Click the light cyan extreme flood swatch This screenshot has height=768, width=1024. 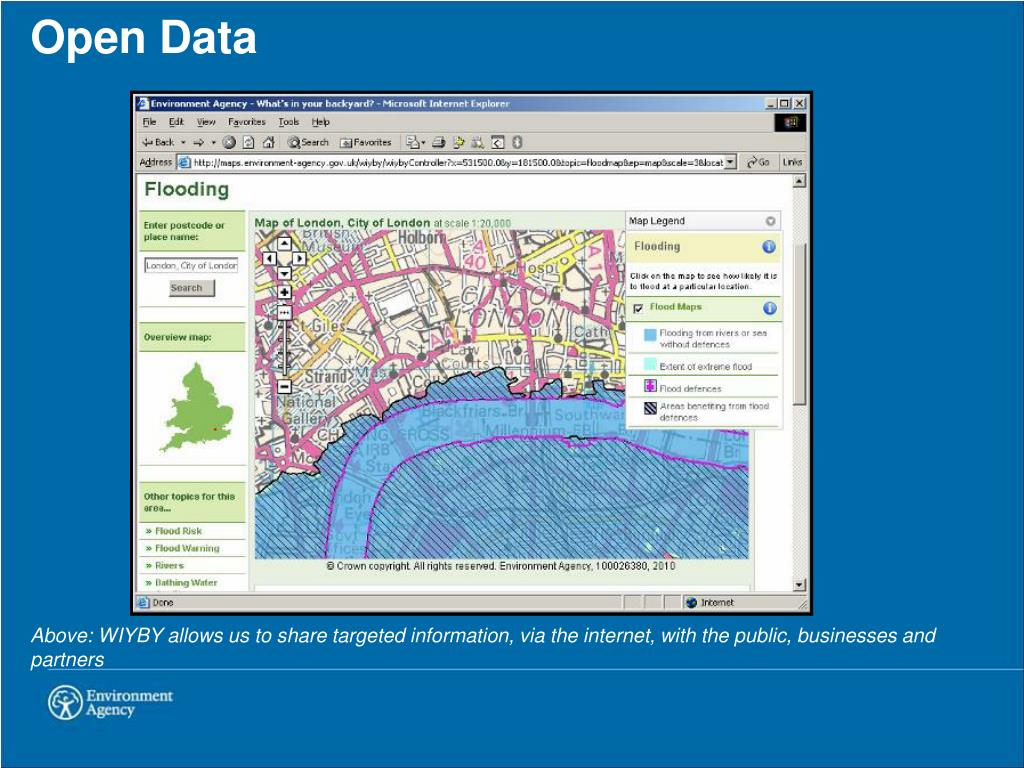[650, 364]
